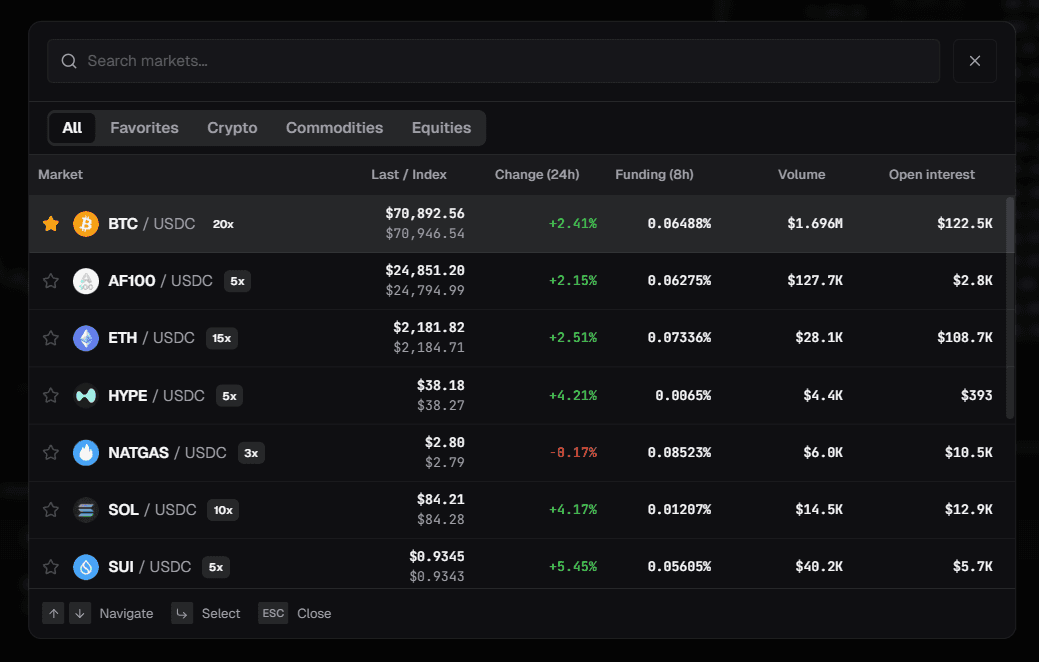
Task: Switch to the Crypto tab
Action: click(x=231, y=127)
